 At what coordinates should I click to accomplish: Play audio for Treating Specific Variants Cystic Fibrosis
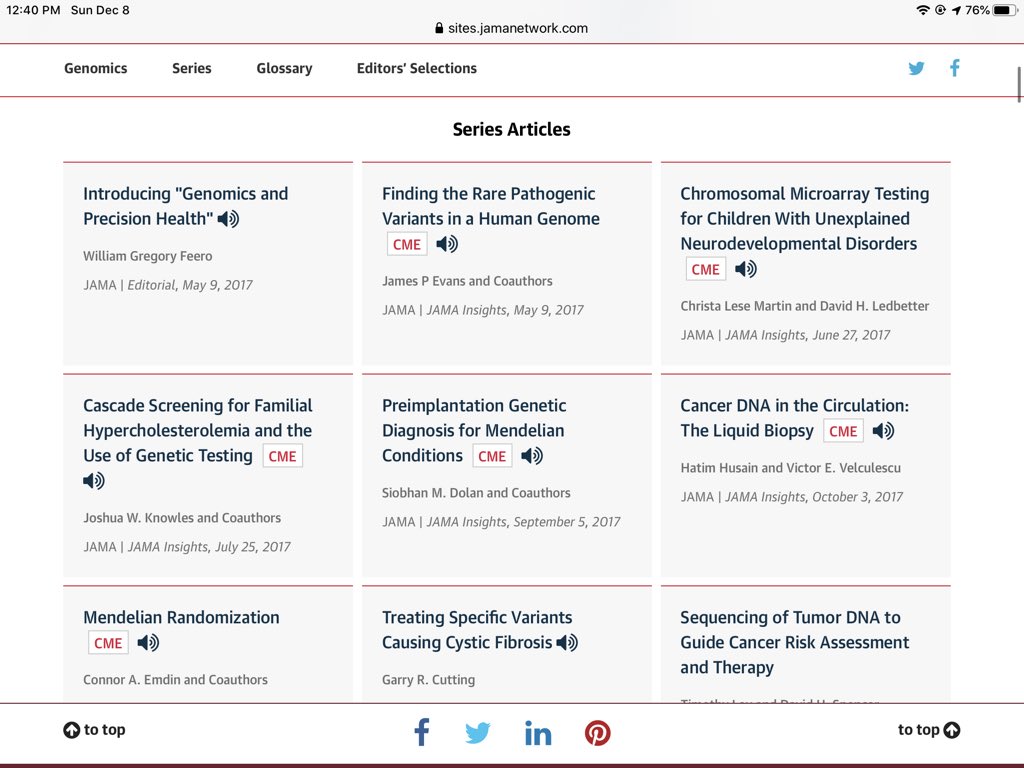(567, 643)
